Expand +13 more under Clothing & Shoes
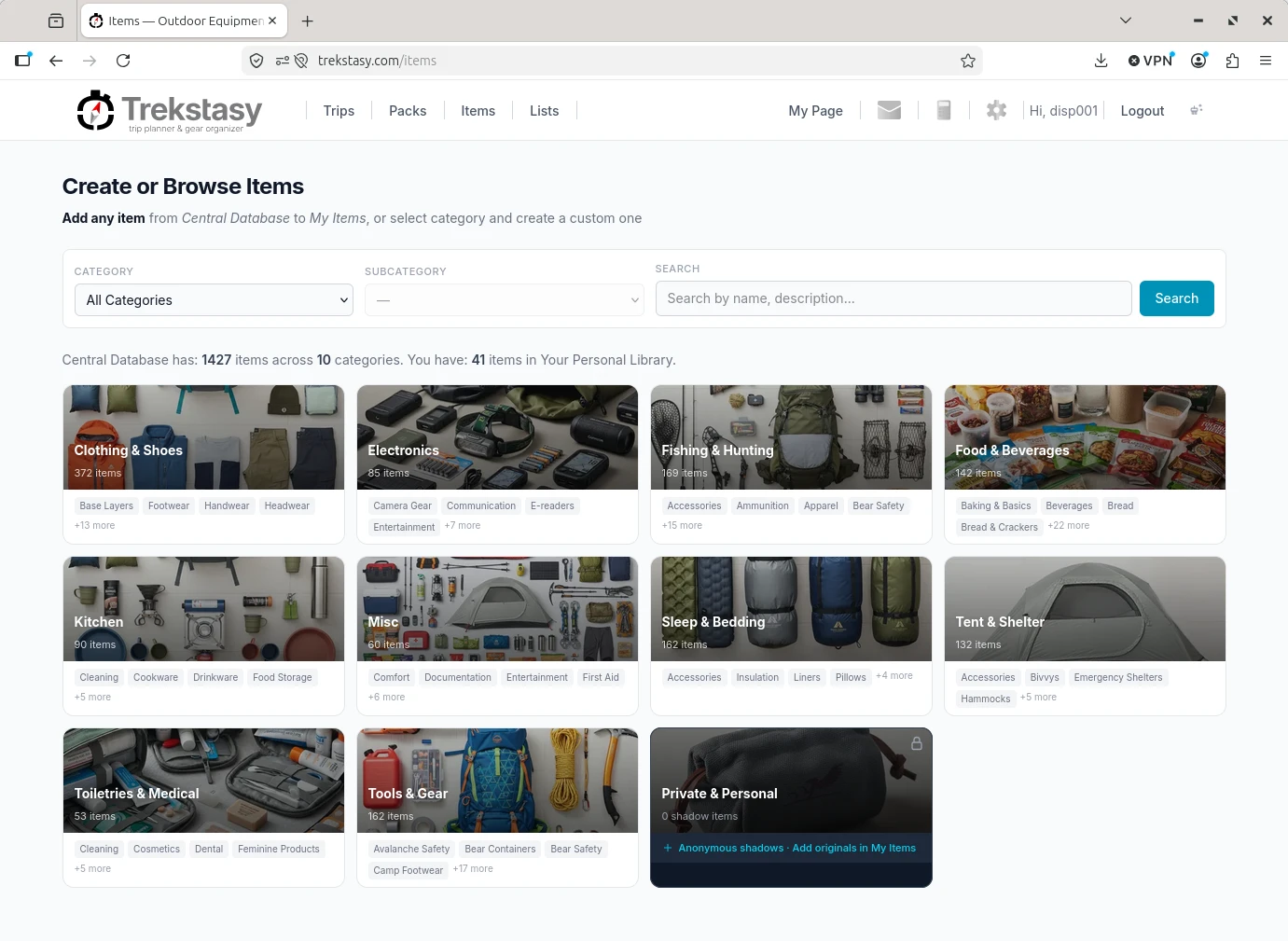The width and height of the screenshot is (1288, 941). point(95,525)
